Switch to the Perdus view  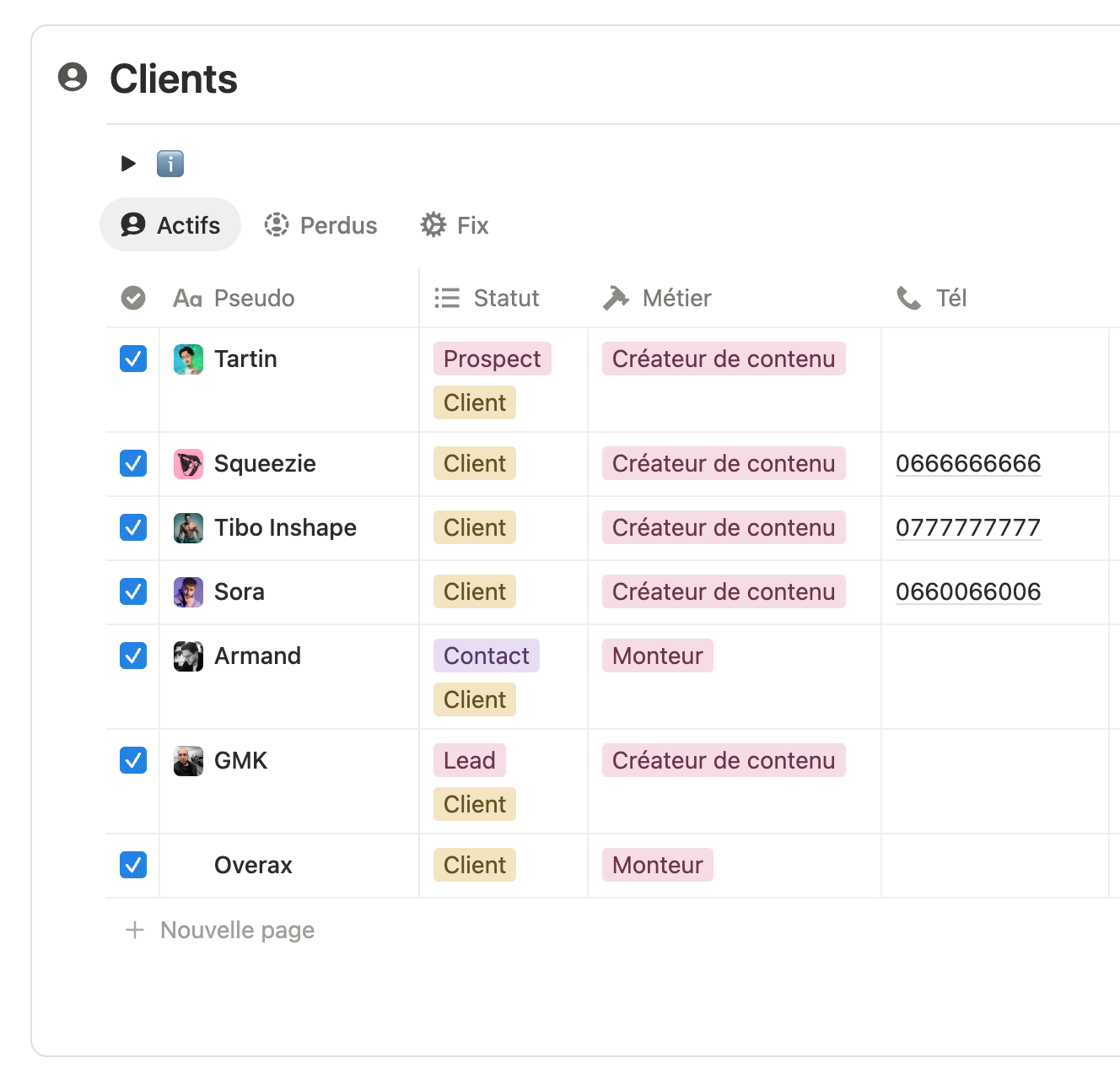[x=320, y=224]
